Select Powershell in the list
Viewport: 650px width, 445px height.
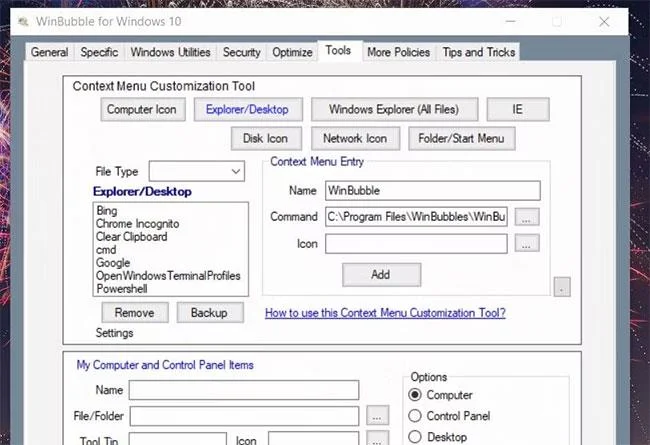pos(122,289)
